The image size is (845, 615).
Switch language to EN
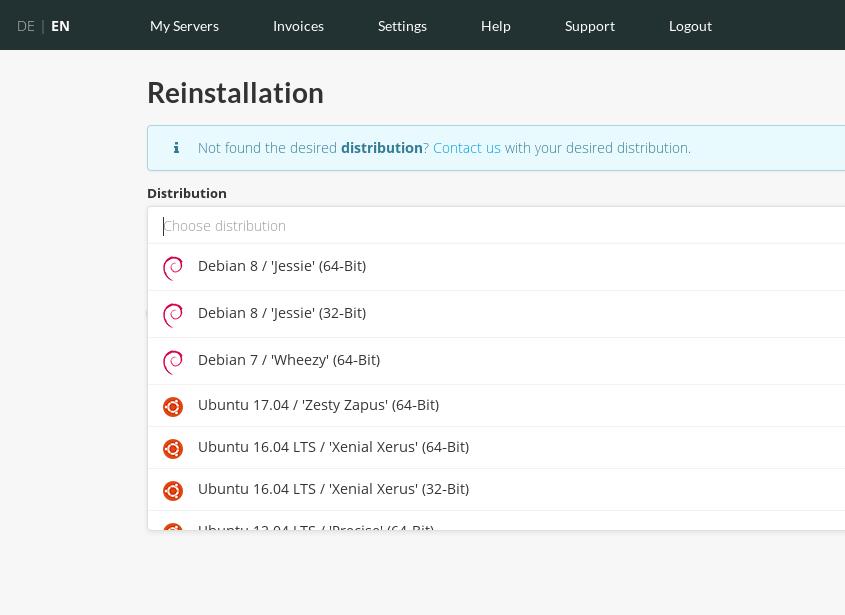60,26
